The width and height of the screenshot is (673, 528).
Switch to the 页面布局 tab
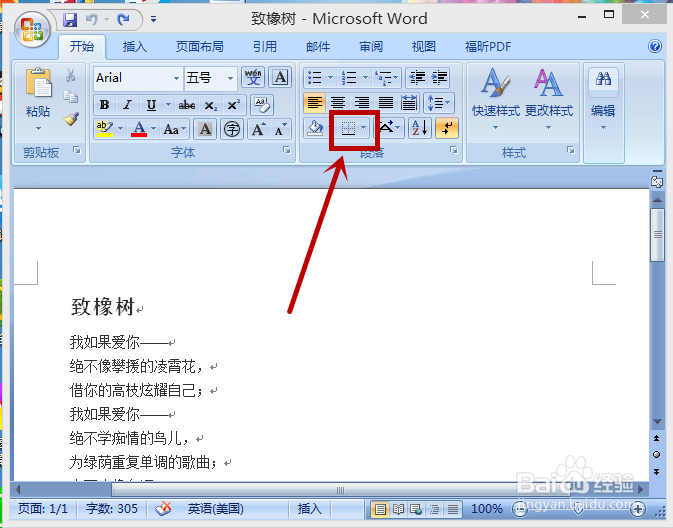pyautogui.click(x=200, y=46)
